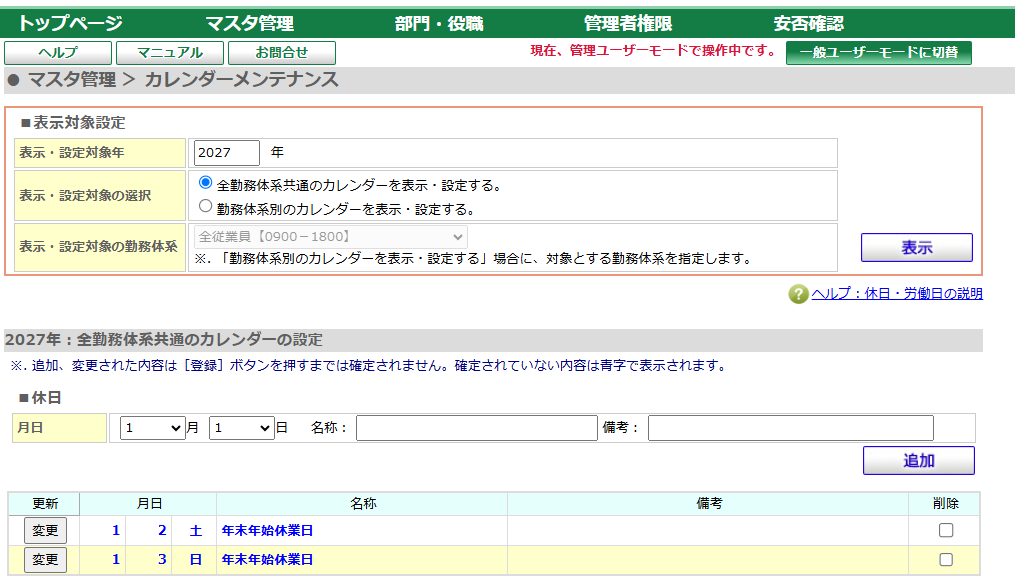Click the お問合せ button
1015x583 pixels.
tap(282, 52)
